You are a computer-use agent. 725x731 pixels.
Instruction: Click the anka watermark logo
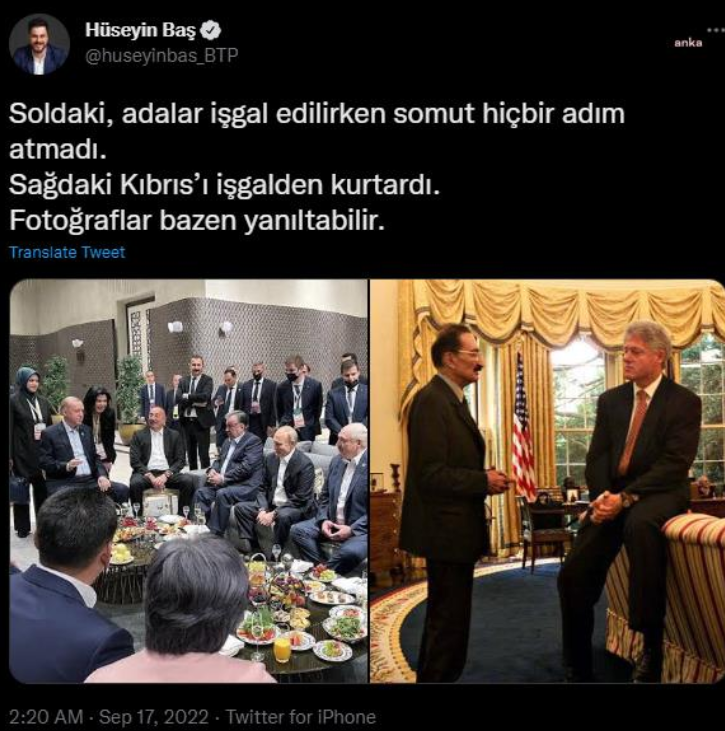point(688,43)
